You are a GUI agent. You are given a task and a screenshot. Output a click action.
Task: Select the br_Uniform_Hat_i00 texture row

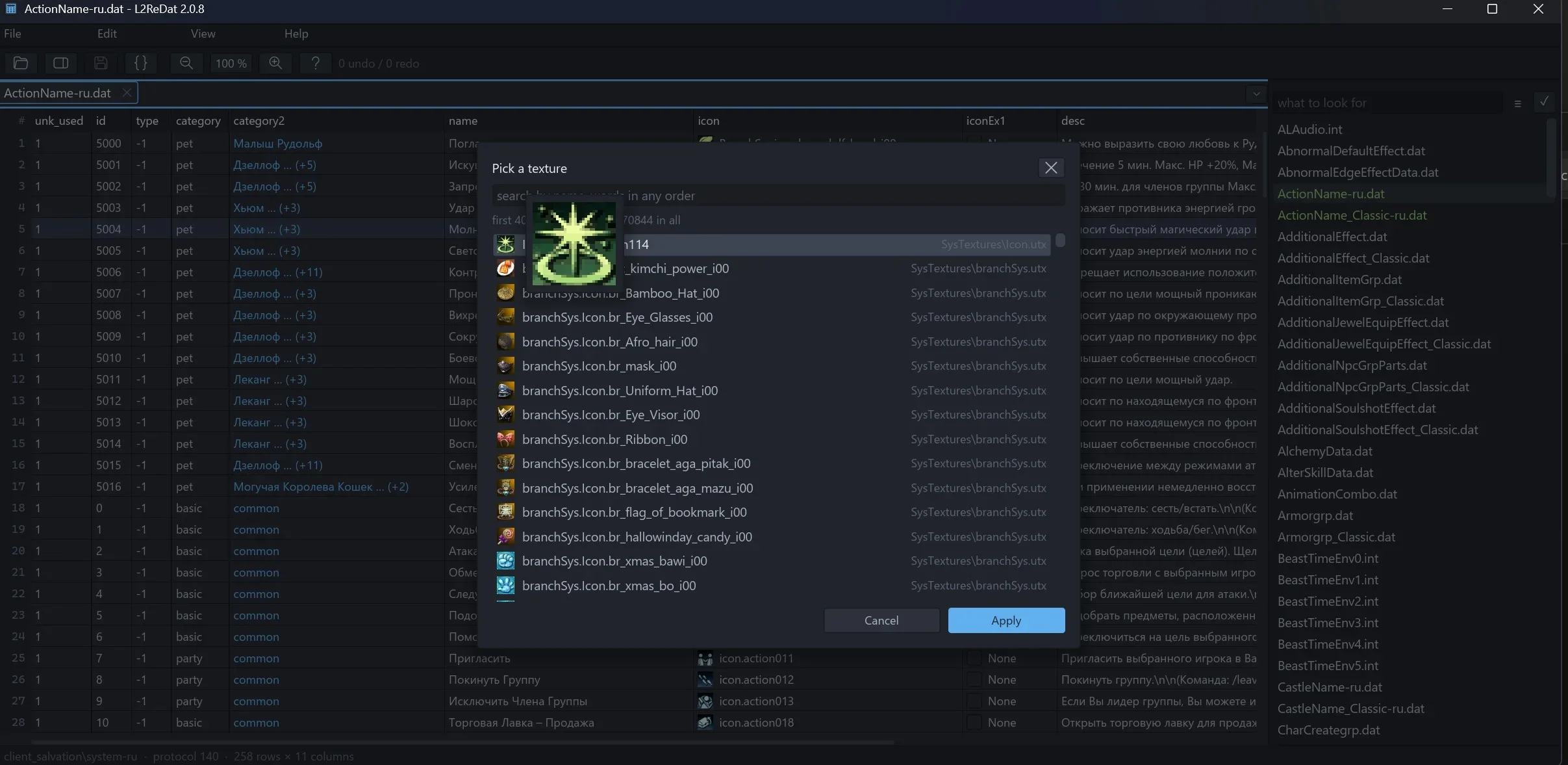(772, 390)
